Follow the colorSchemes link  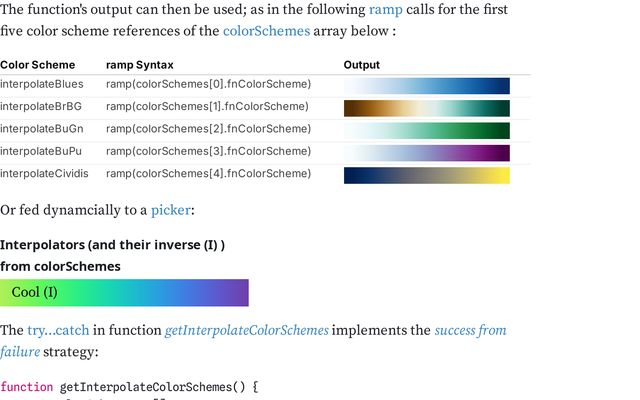coord(265,31)
